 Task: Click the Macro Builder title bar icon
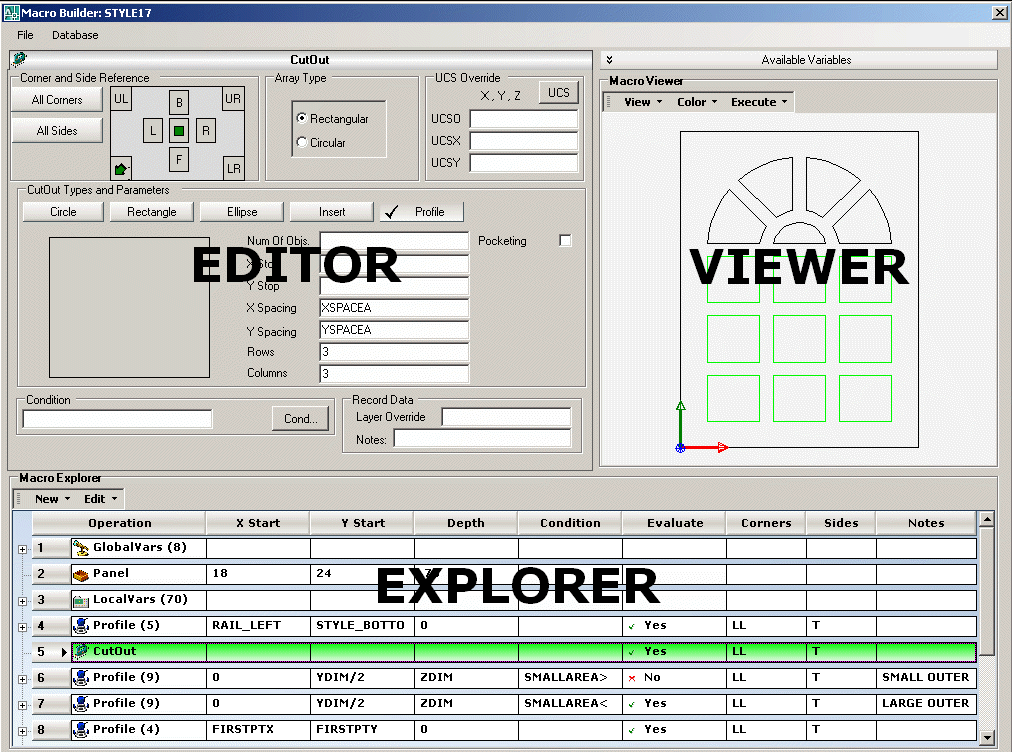(10, 12)
